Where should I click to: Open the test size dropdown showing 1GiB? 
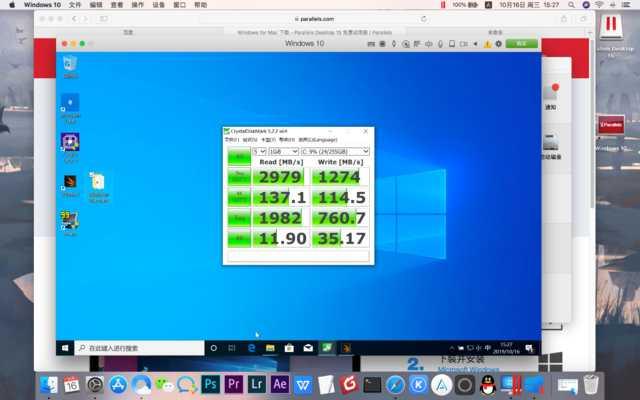pos(283,151)
